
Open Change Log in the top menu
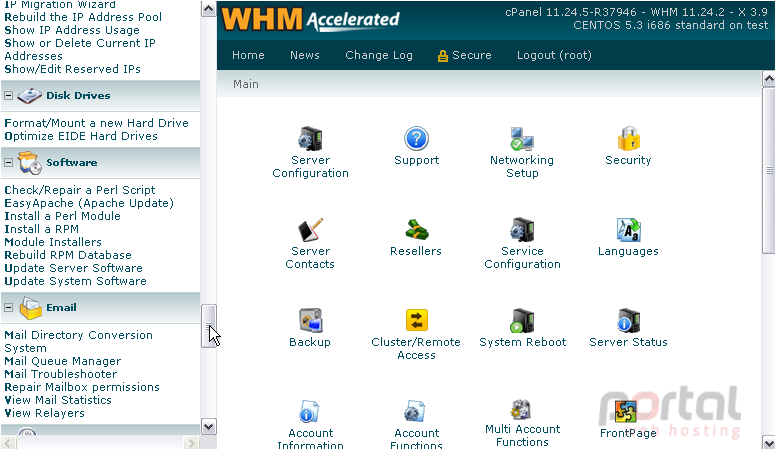(379, 55)
